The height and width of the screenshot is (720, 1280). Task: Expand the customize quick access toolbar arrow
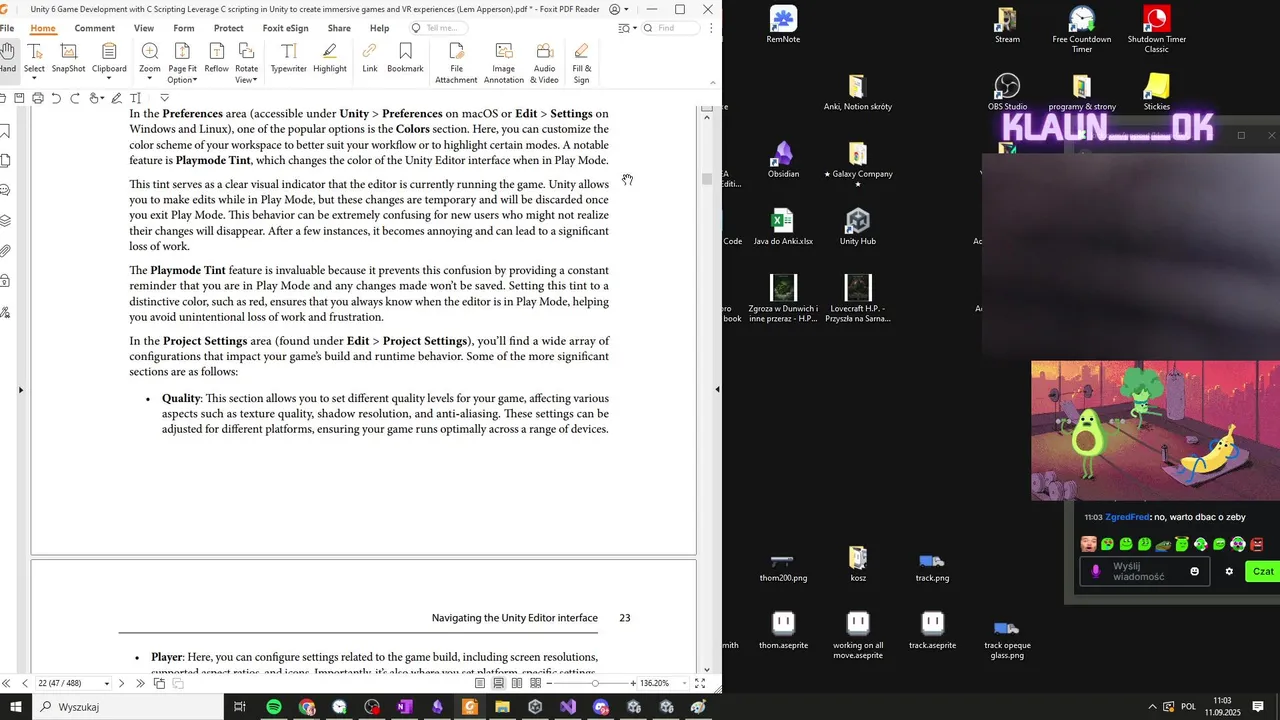pyautogui.click(x=165, y=98)
